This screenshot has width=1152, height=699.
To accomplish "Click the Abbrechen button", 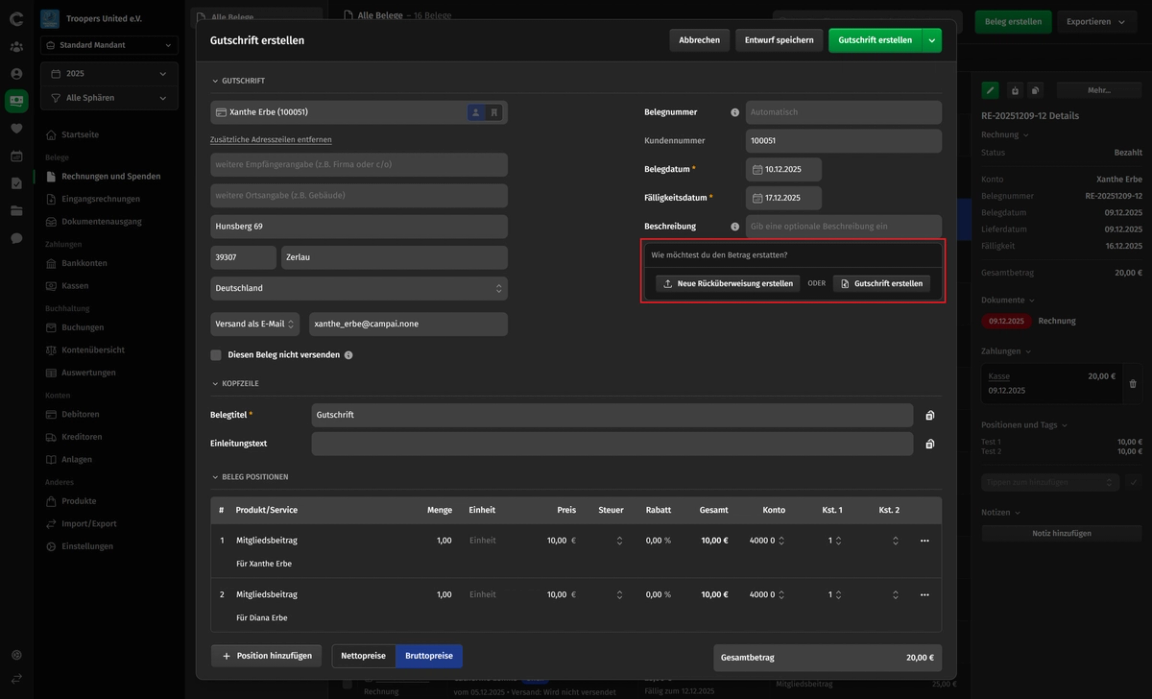I will [x=699, y=40].
